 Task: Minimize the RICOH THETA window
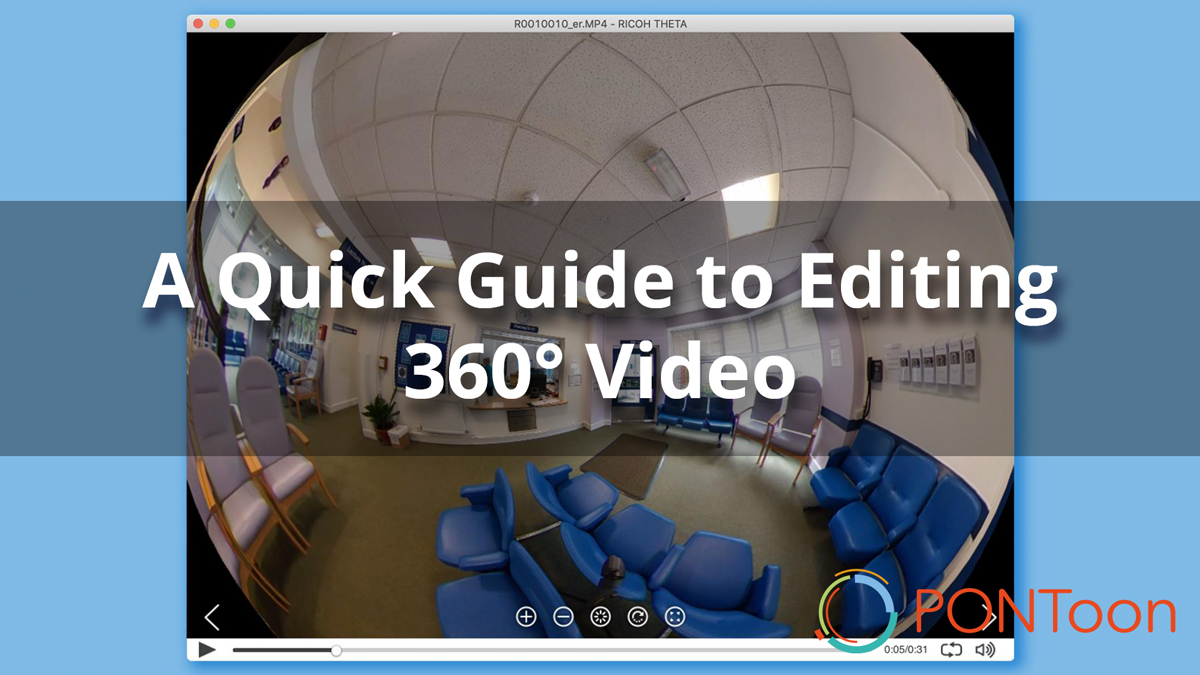coord(214,23)
